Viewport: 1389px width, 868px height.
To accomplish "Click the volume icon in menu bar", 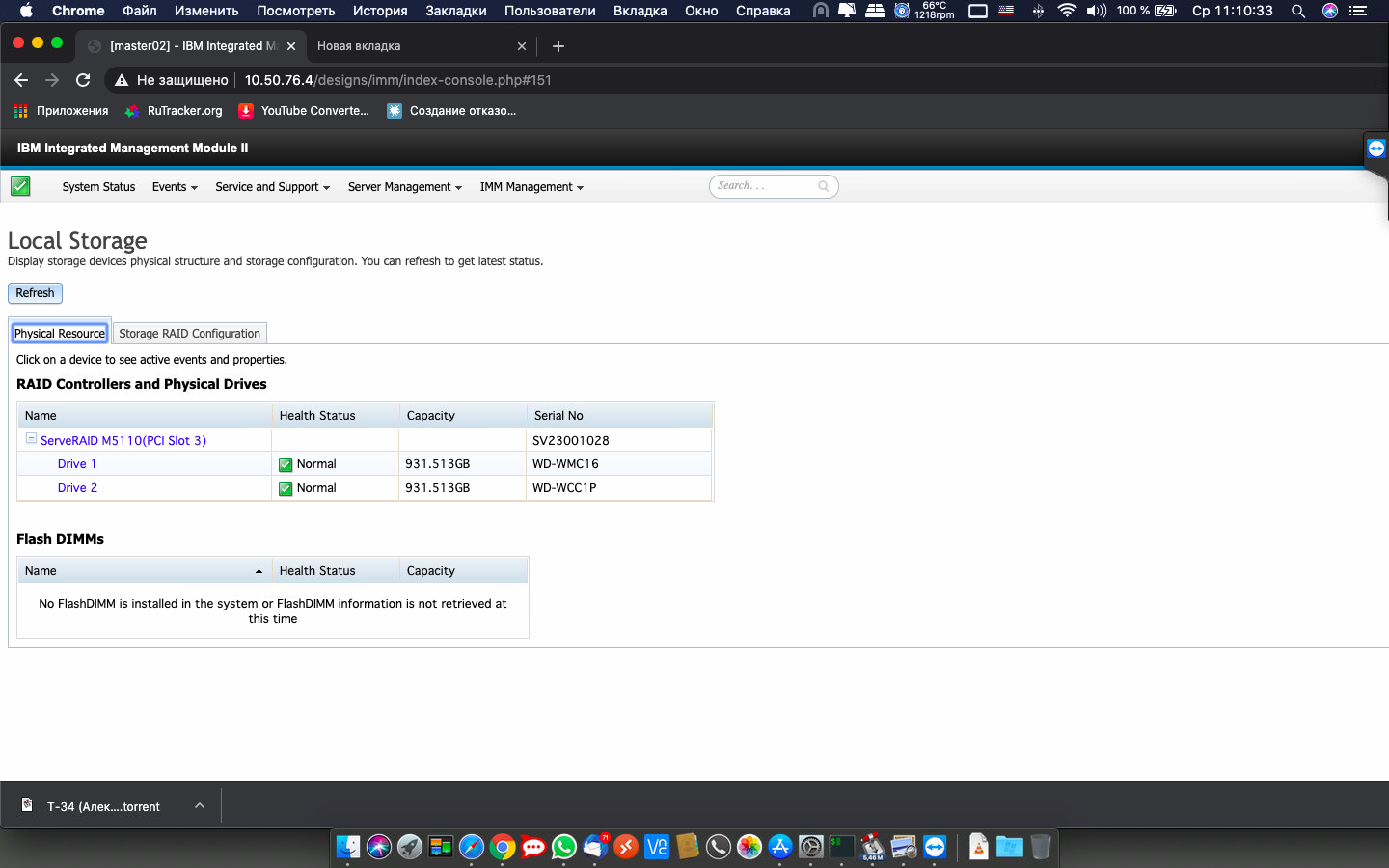I will point(1097,11).
